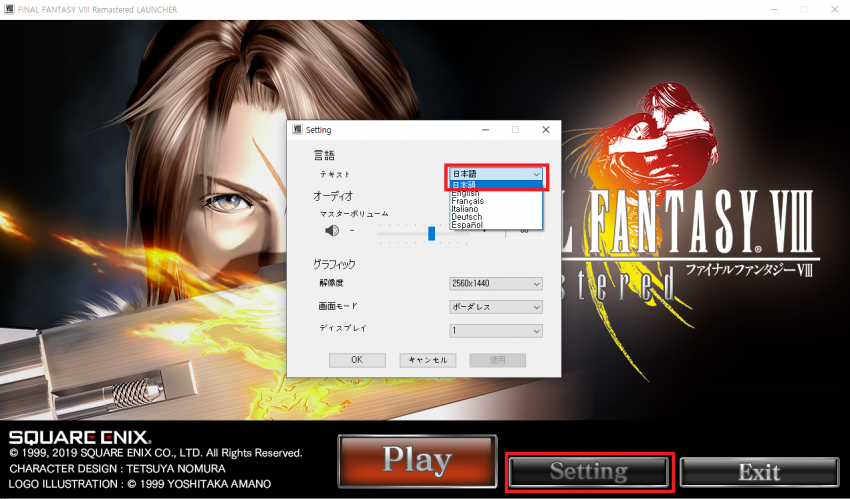Choose English from the language list
The height and width of the screenshot is (499, 850).
[495, 193]
